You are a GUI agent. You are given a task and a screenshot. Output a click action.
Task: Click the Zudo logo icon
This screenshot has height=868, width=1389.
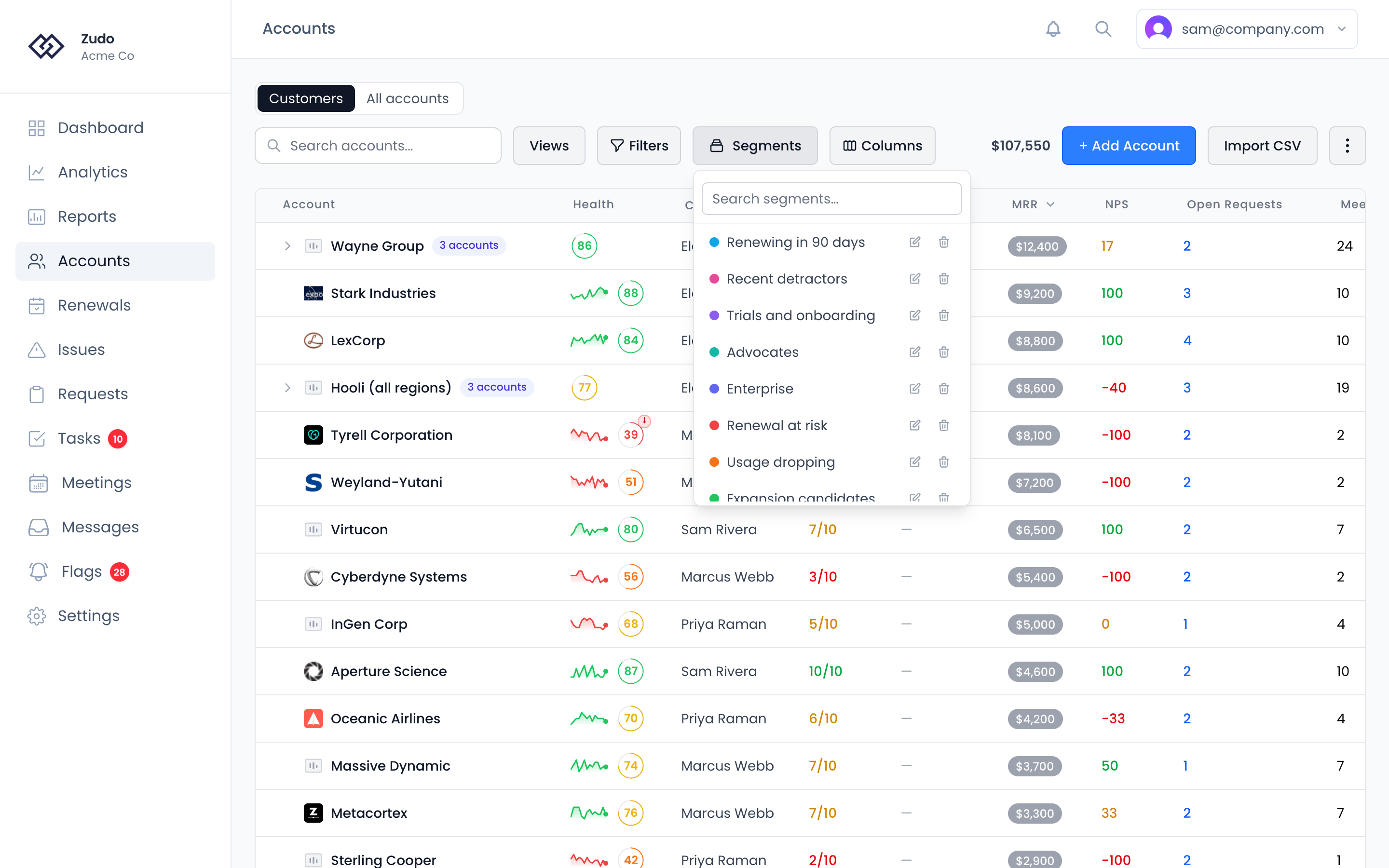(46, 46)
